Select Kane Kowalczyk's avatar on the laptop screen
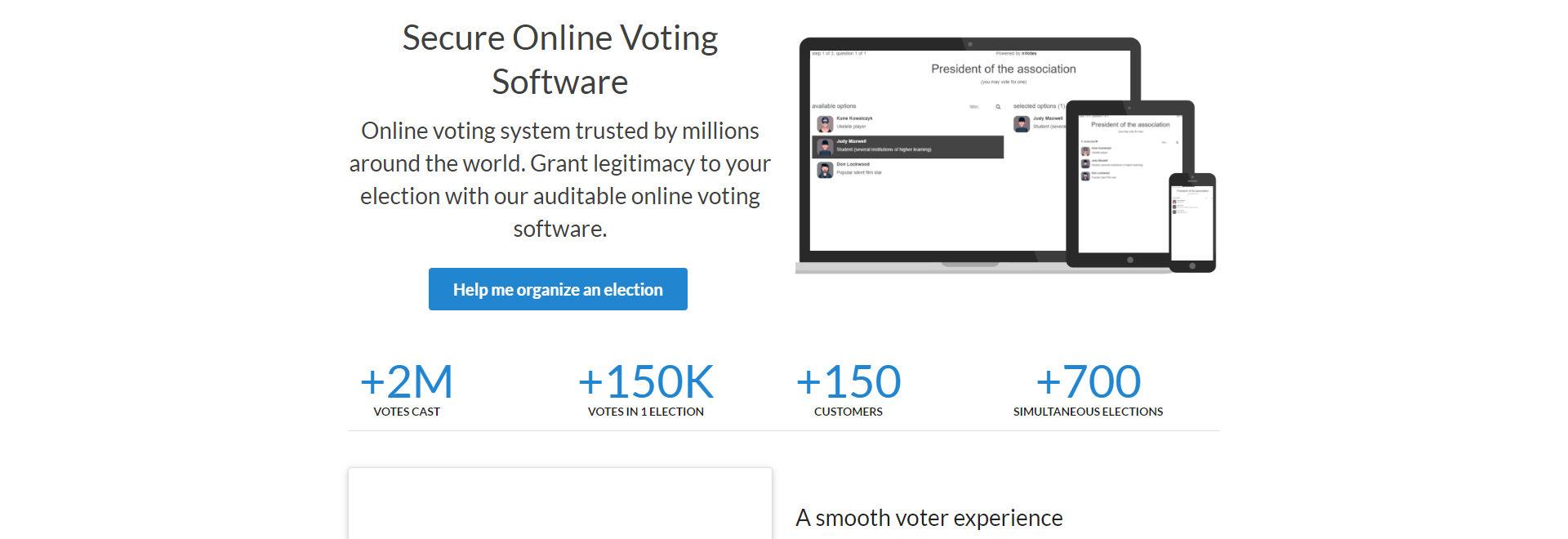Viewport: 1568px width, 539px height. pyautogui.click(x=825, y=123)
